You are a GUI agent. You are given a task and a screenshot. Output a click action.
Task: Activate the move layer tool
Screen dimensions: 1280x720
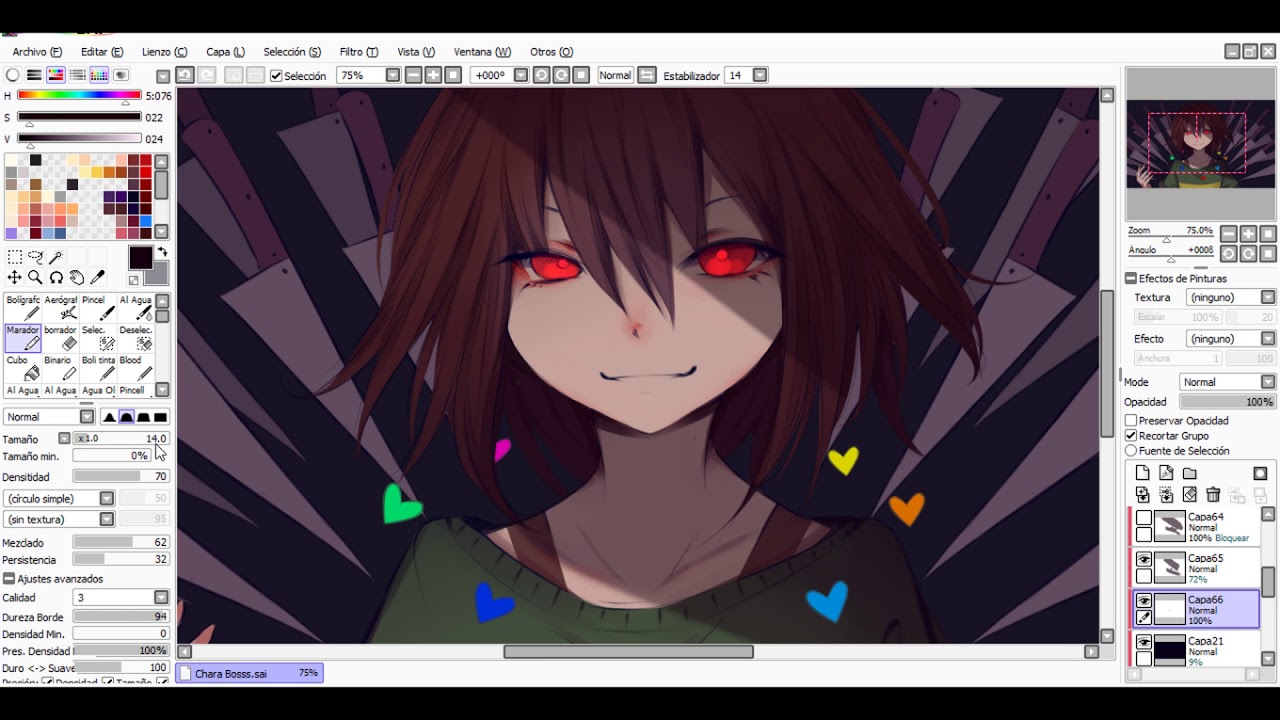14,277
